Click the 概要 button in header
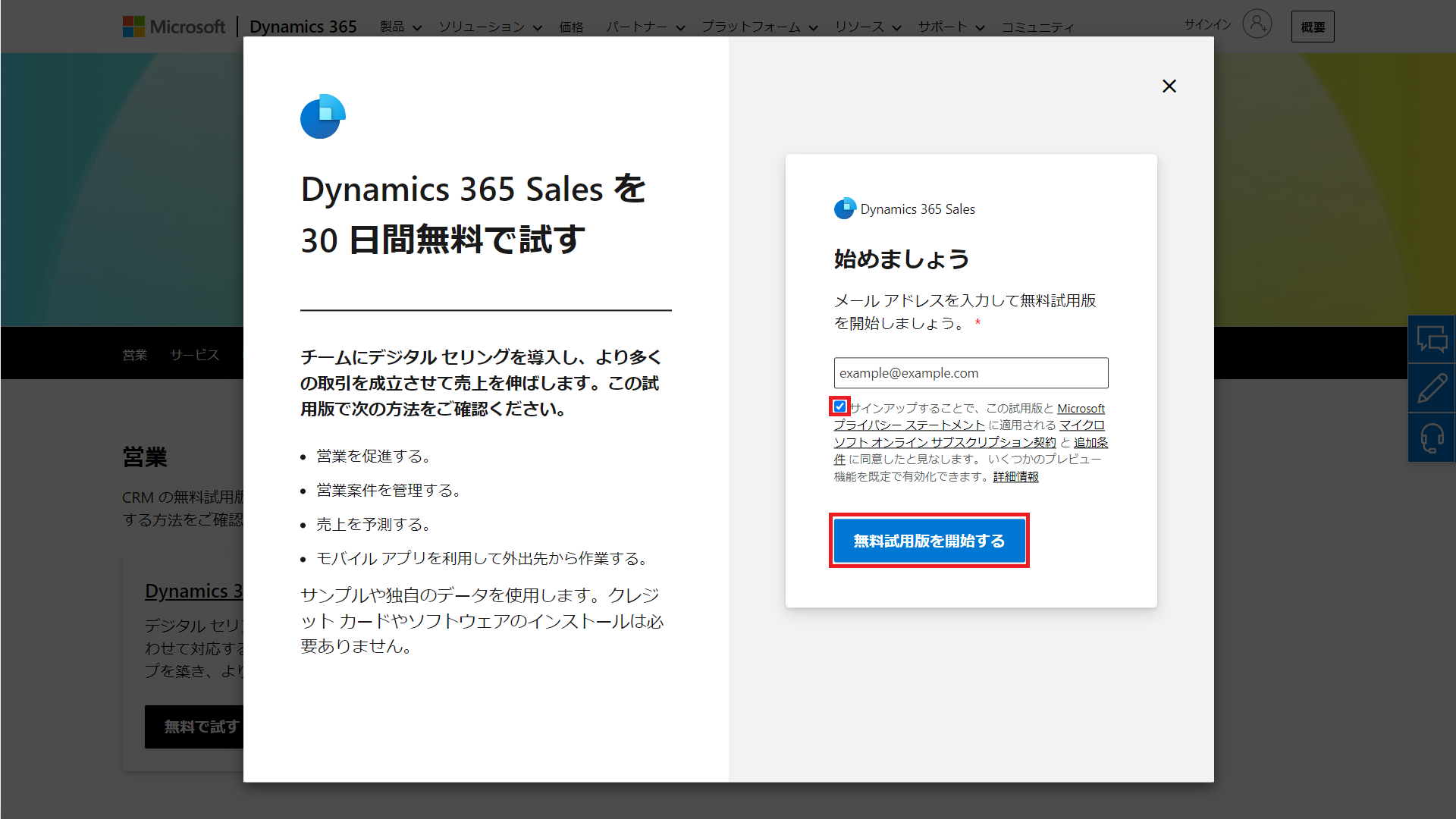 (x=1313, y=27)
